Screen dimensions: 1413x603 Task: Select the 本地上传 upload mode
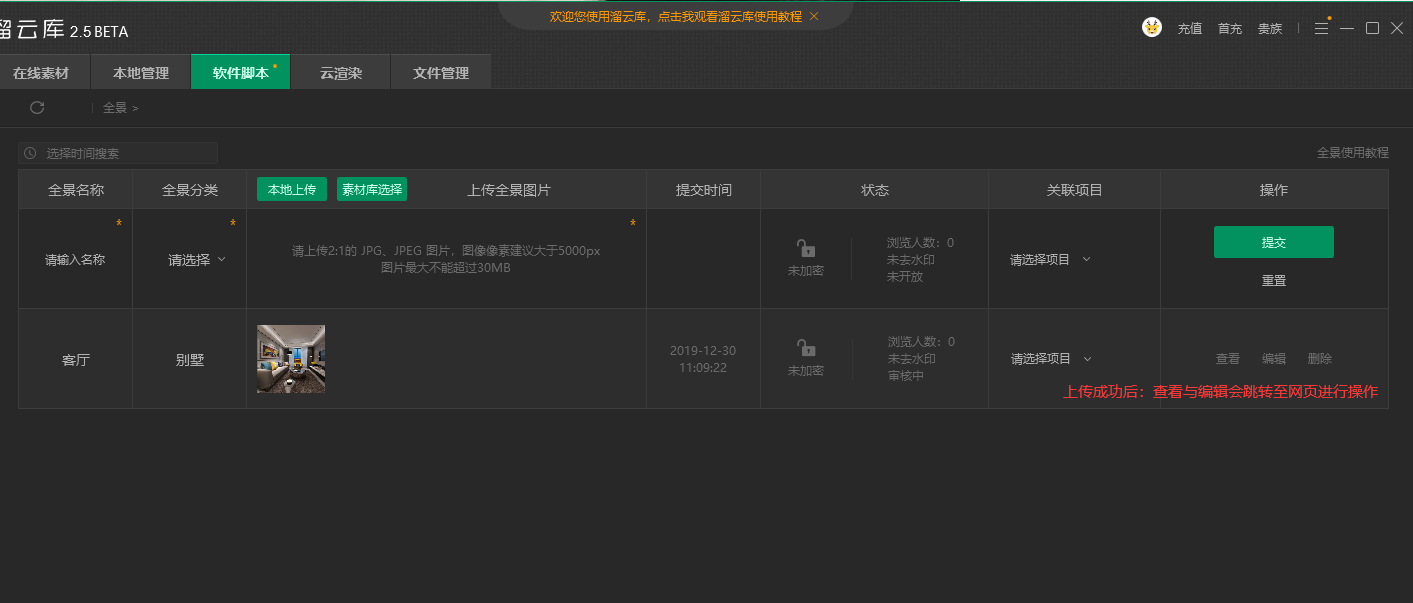point(291,188)
